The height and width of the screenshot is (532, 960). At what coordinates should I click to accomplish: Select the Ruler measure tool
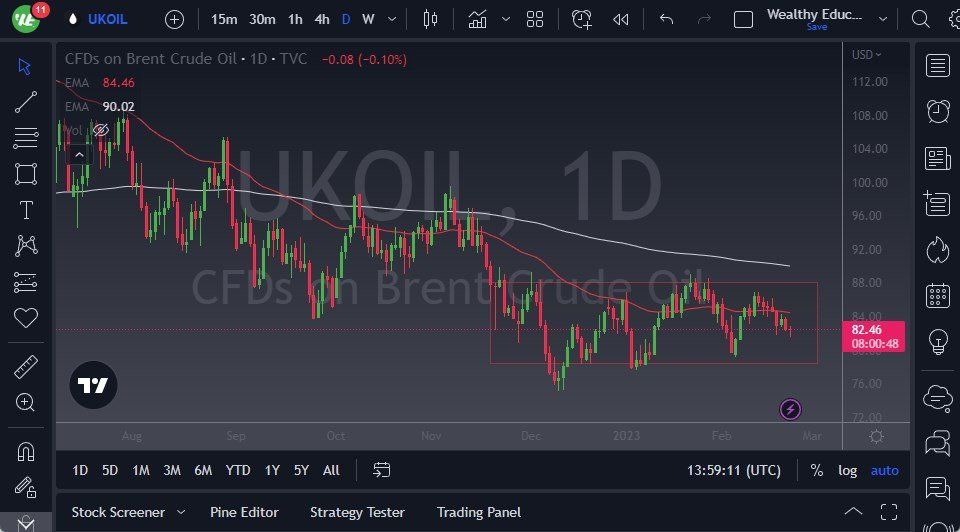[26, 367]
